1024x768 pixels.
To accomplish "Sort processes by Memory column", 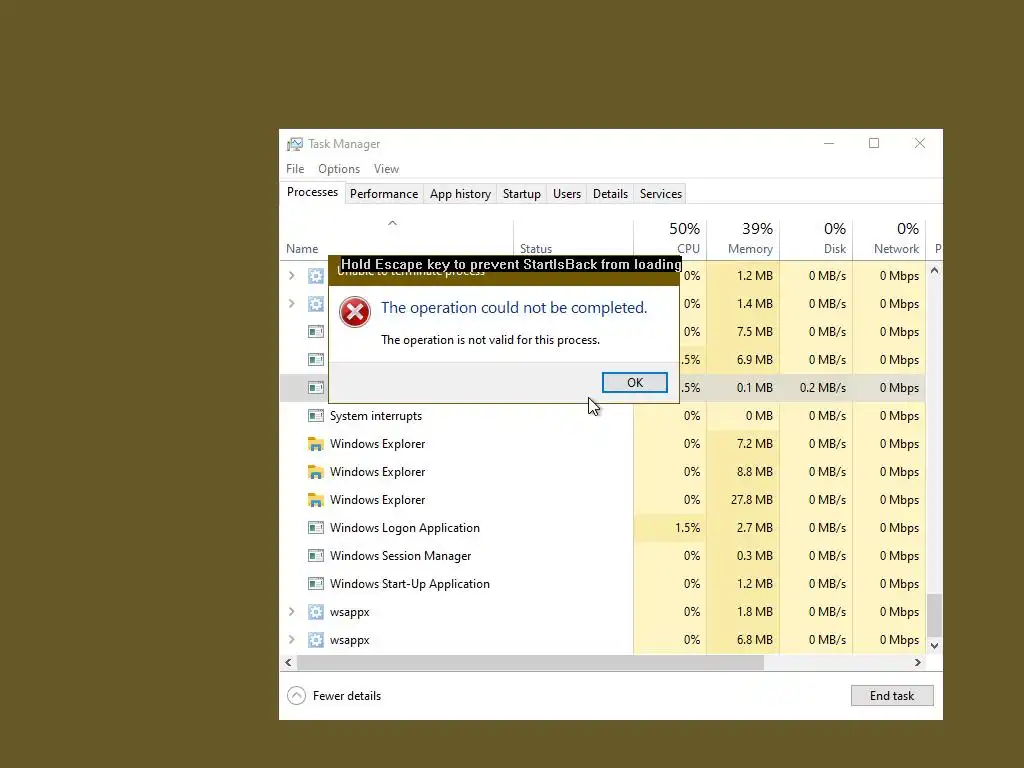I will tap(743, 238).
